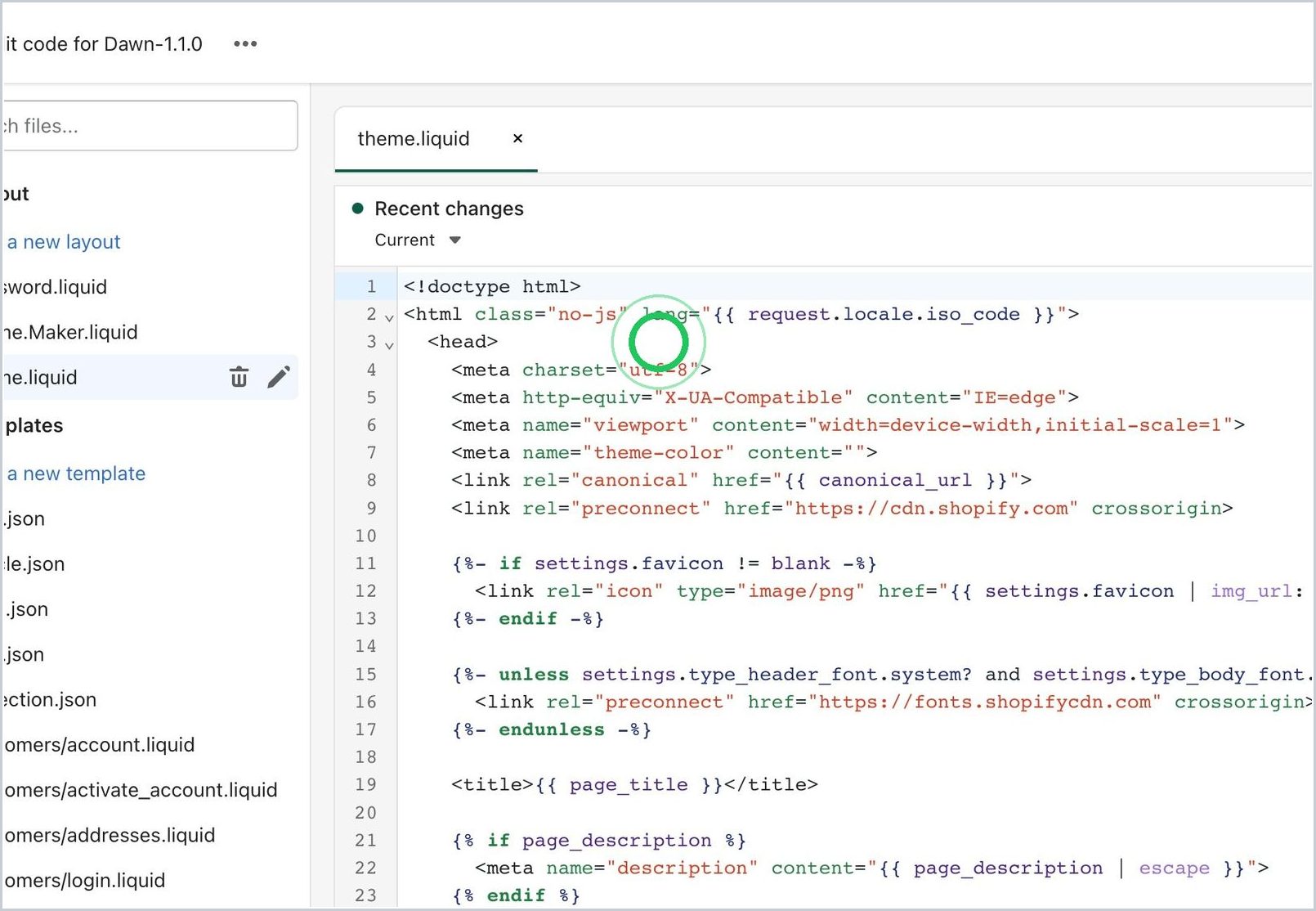Click the theme-color meta tag line
Image resolution: width=1316 pixels, height=911 pixels.
coord(665,452)
